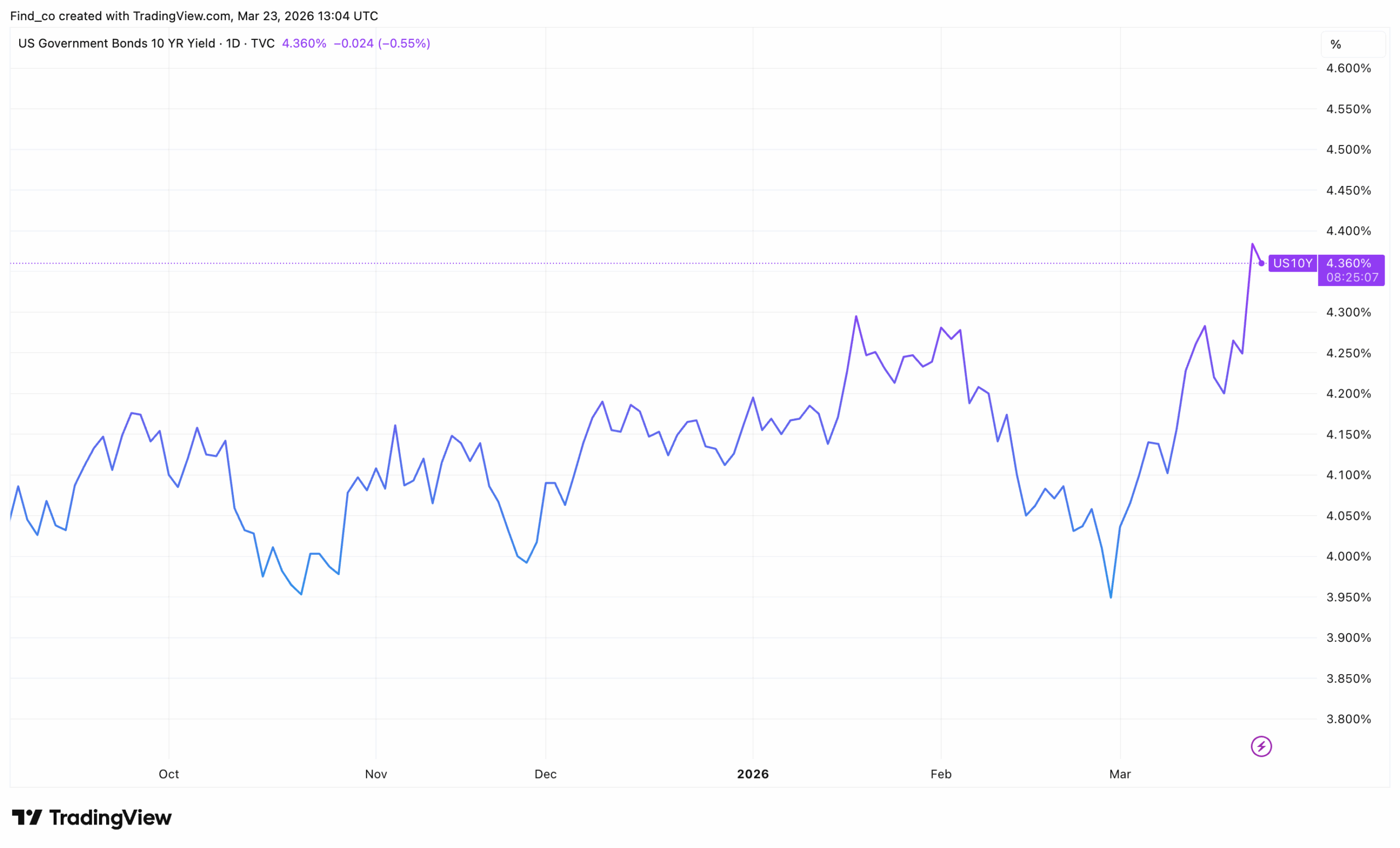Click the 4.360% current value label on axis

coord(1348,263)
